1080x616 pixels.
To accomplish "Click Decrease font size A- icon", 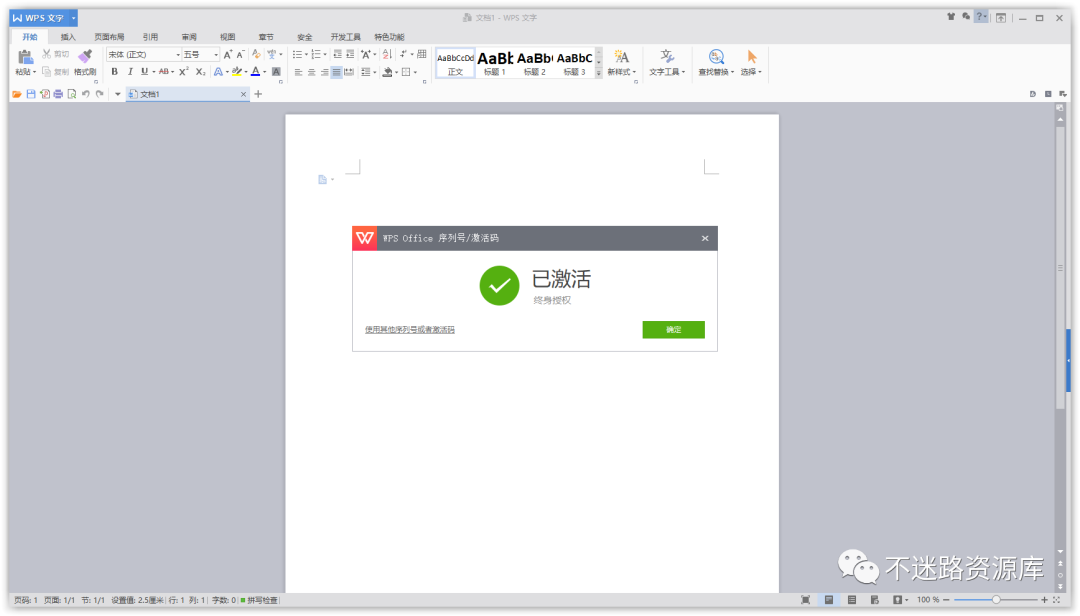I will click(x=240, y=54).
